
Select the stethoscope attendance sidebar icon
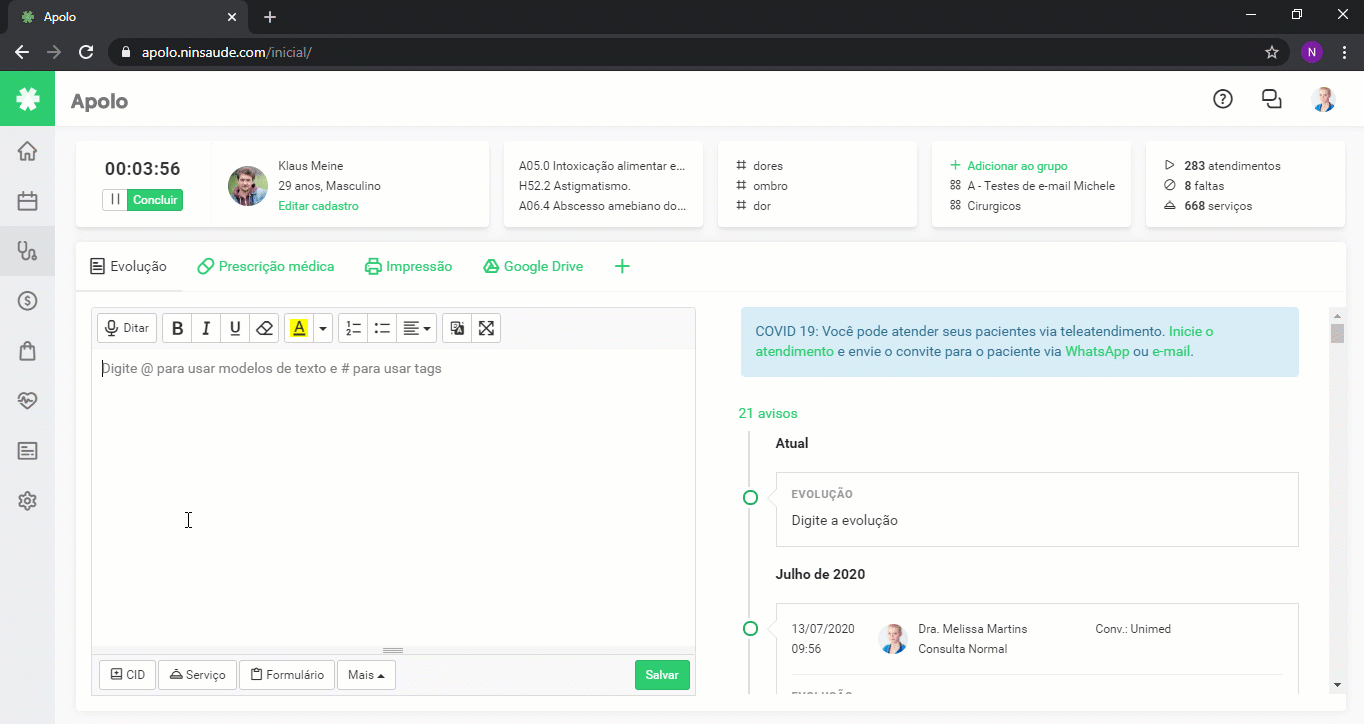click(x=27, y=251)
